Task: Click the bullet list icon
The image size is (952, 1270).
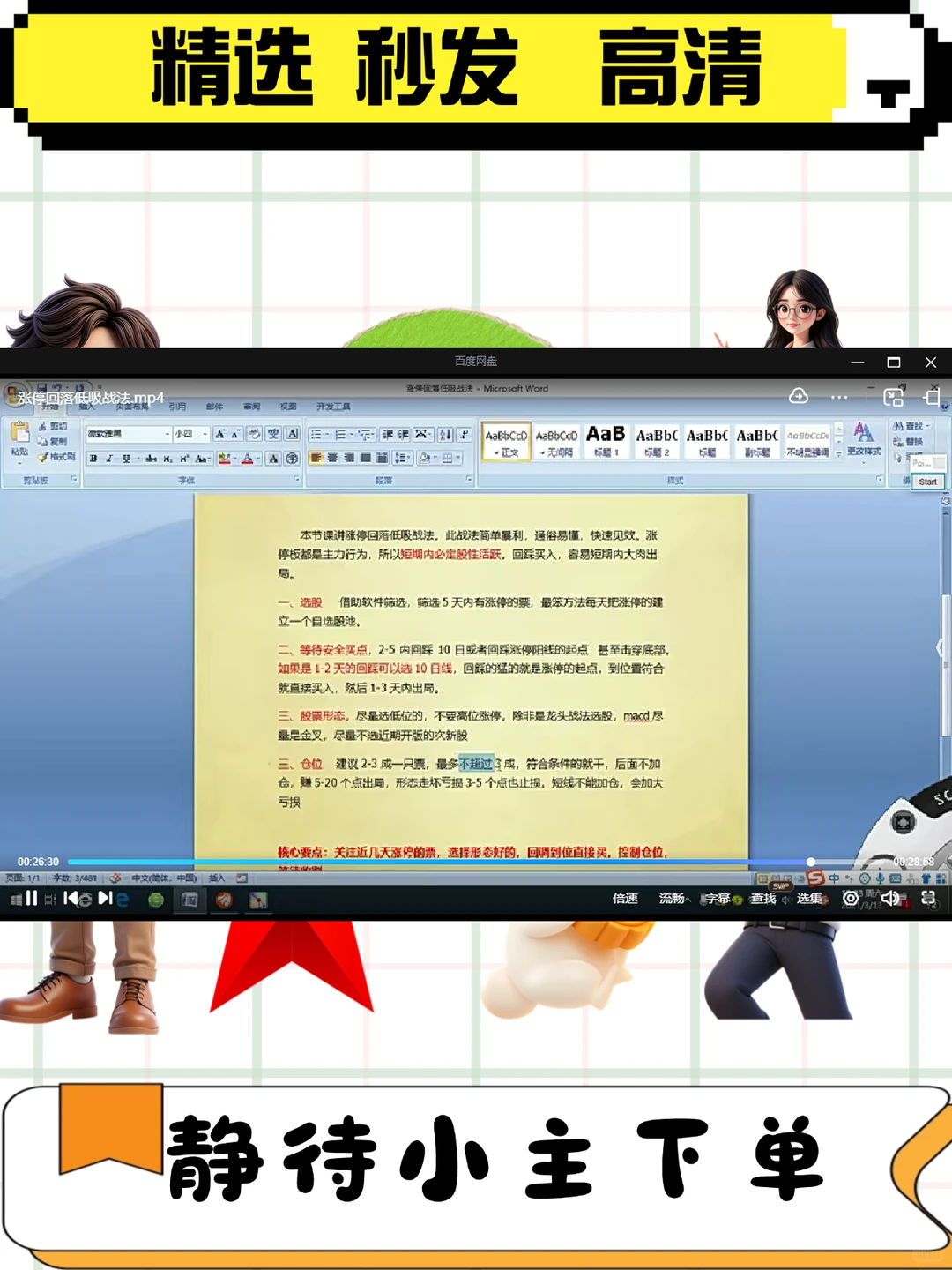Action: point(316,434)
